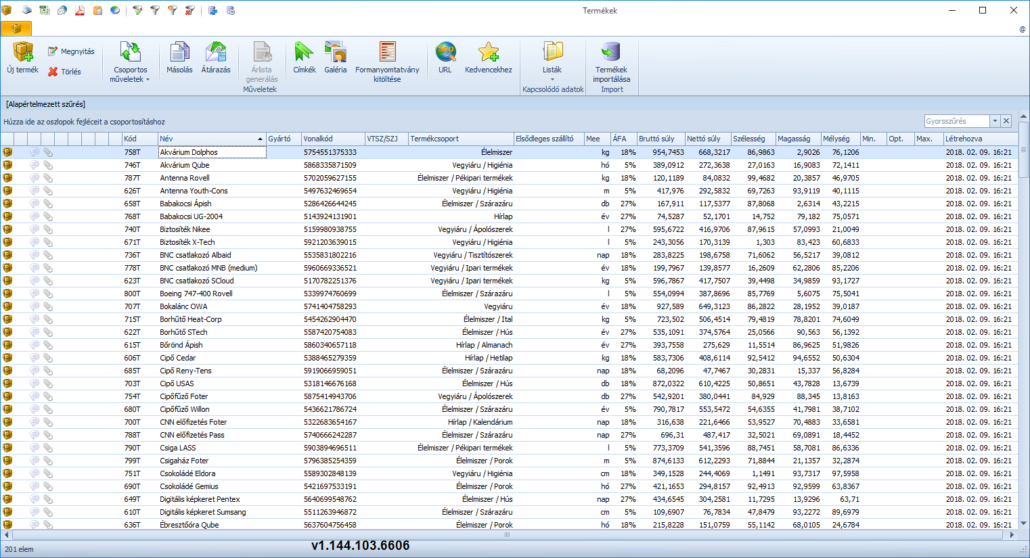1030x558 pixels.
Task: Click the Termékcsoport column header
Action: (460, 139)
